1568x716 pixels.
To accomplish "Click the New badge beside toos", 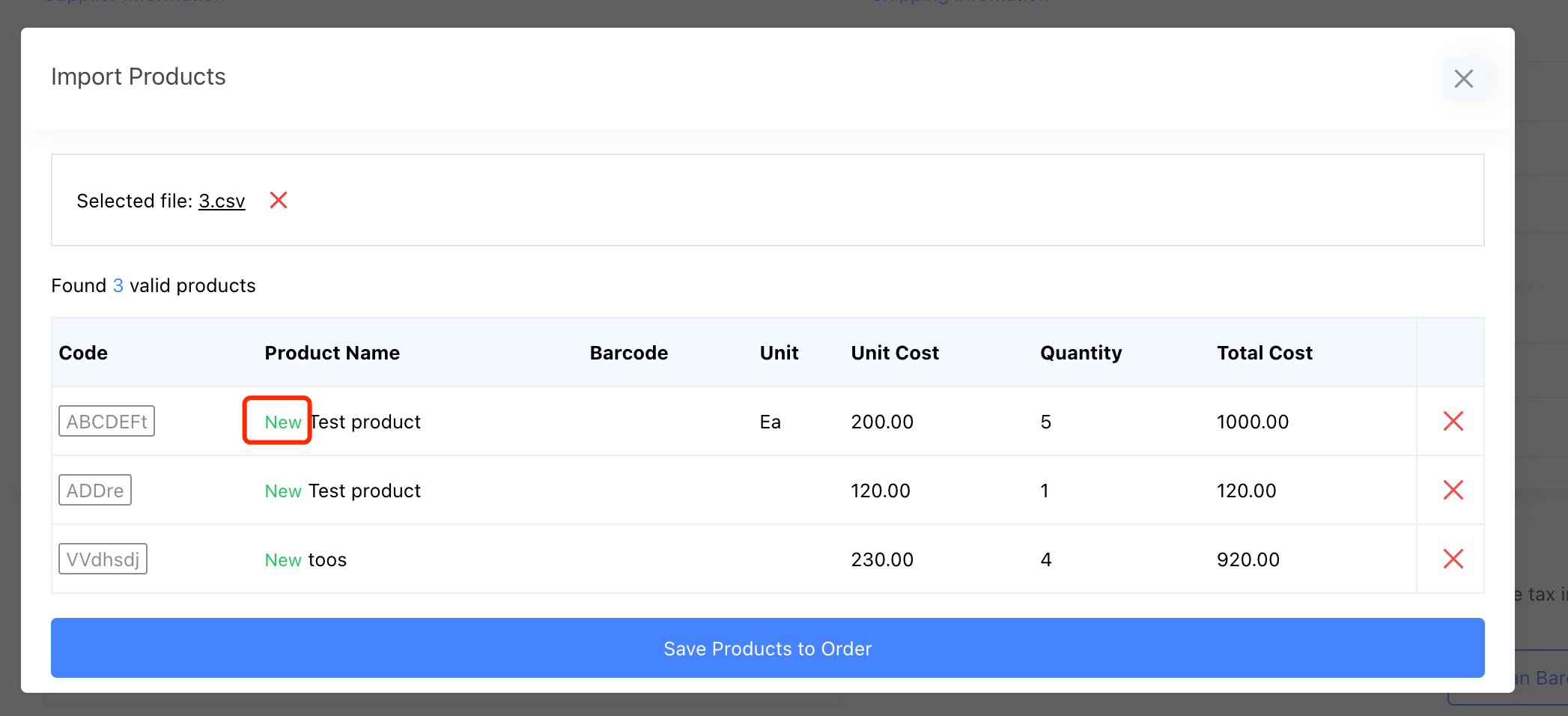I will pyautogui.click(x=283, y=560).
